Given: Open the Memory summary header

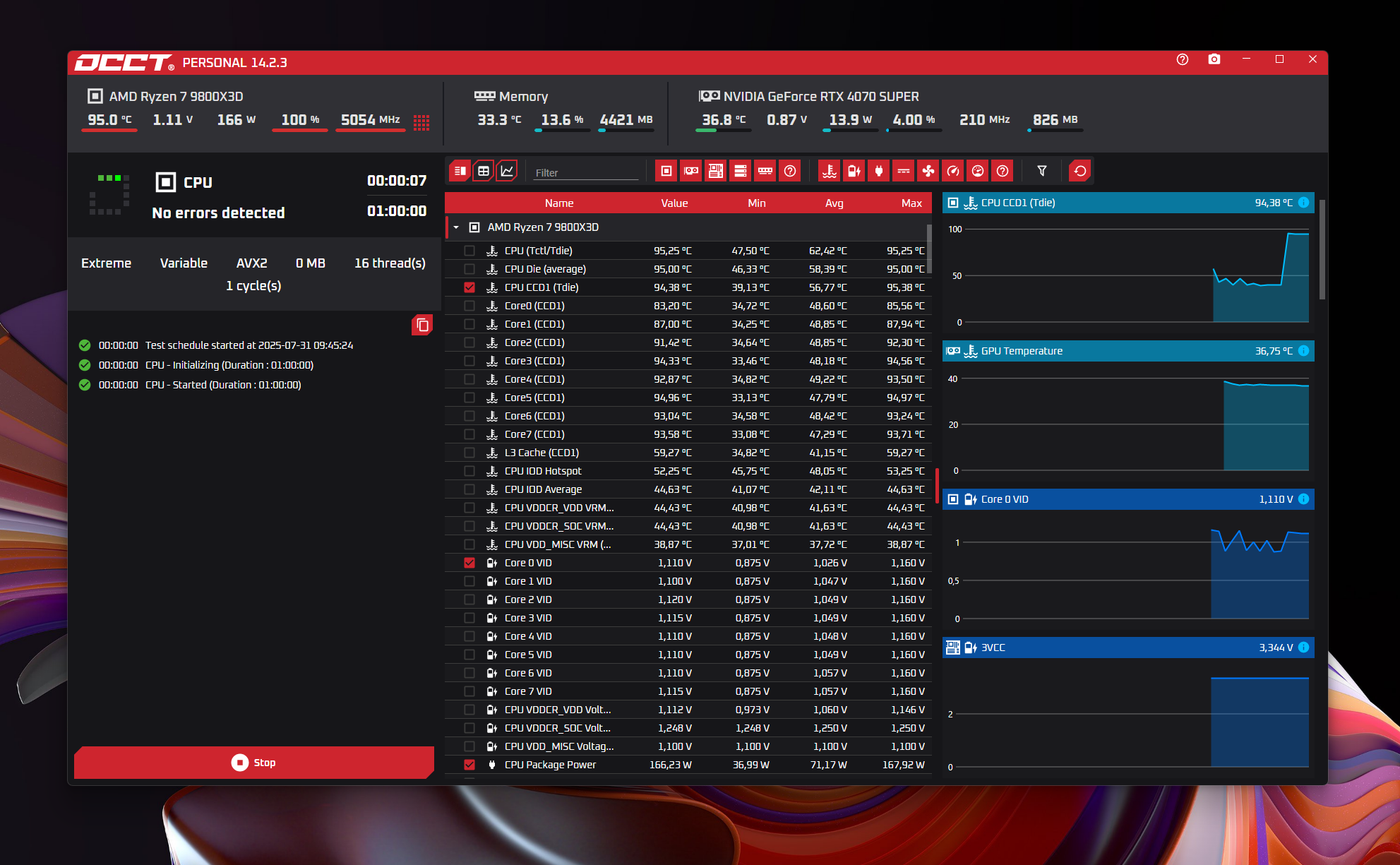Looking at the screenshot, I should [x=512, y=97].
